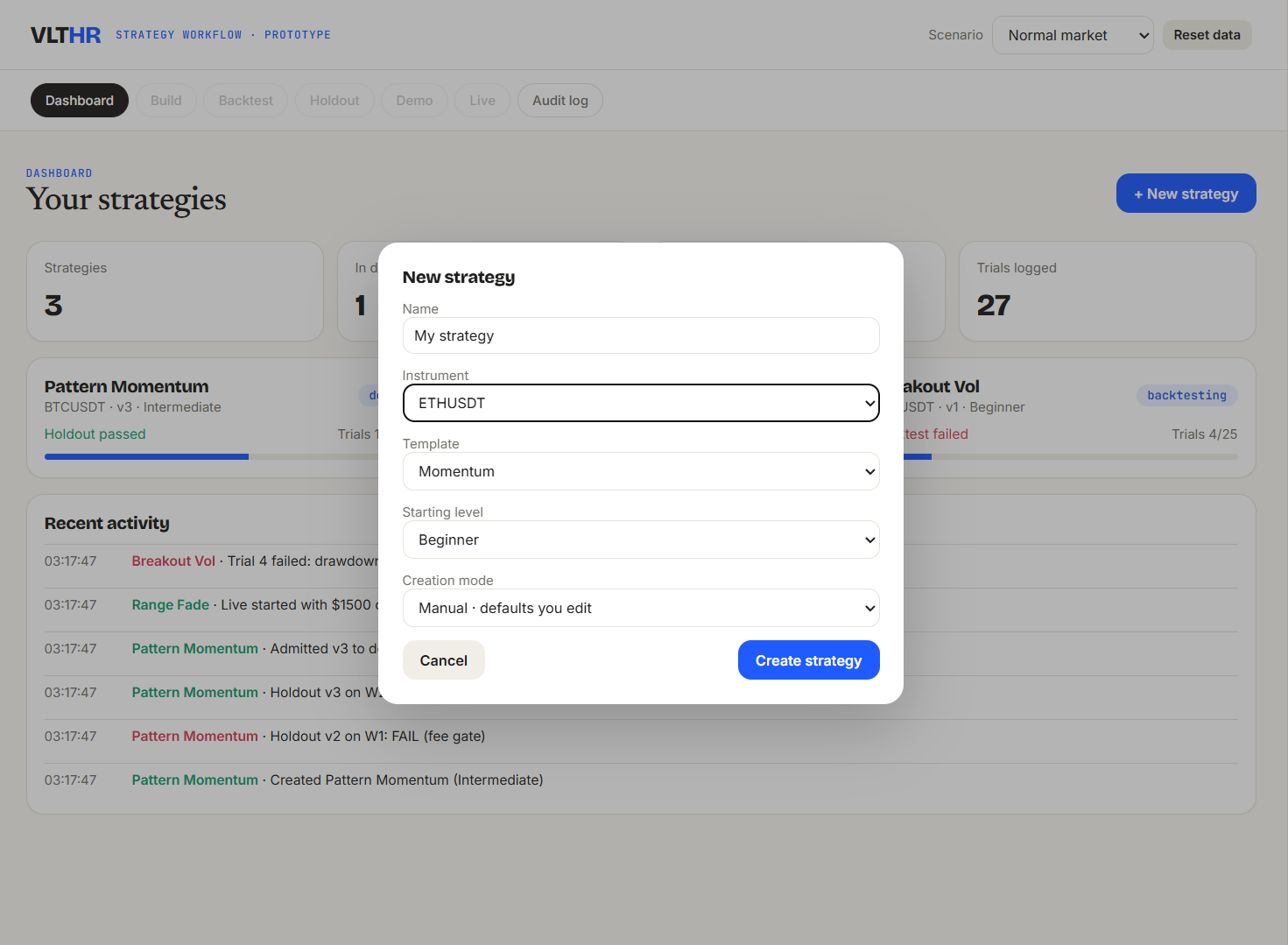
Task: Open the Demo tab
Action: click(414, 101)
